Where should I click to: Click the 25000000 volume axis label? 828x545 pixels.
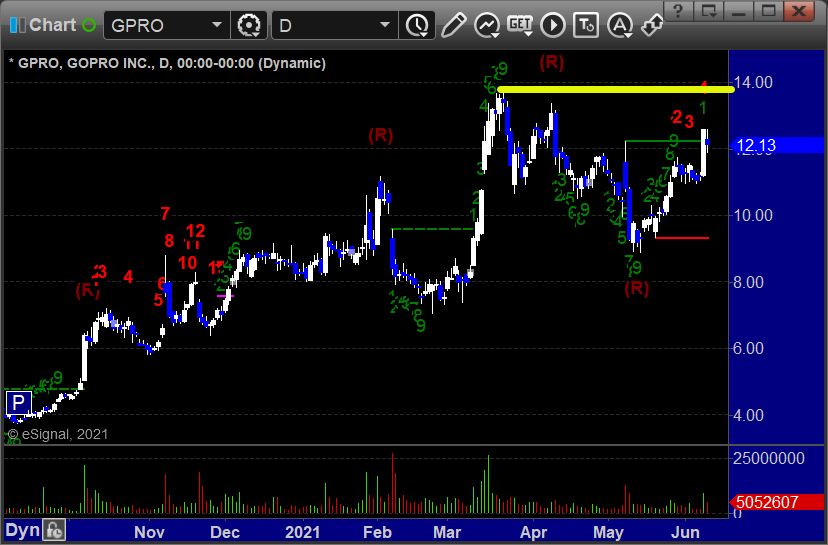(769, 458)
